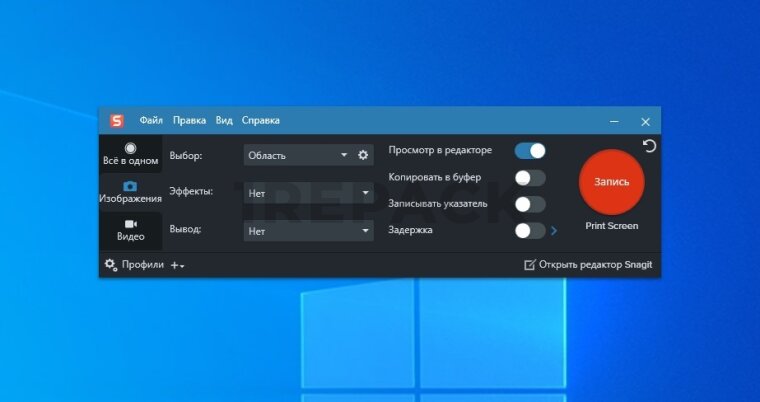Open the Профили gear icon
This screenshot has height=402, width=760.
[x=111, y=265]
